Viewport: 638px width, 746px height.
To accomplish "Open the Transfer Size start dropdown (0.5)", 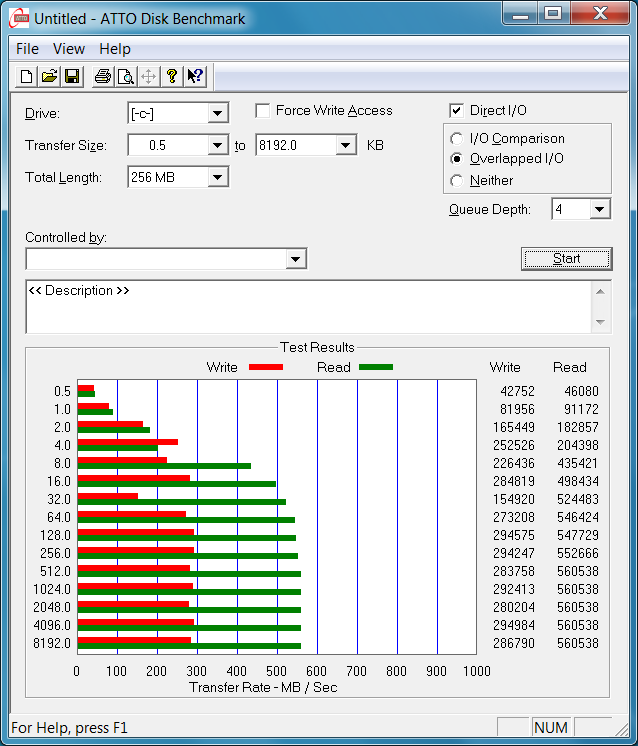I will click(217, 145).
